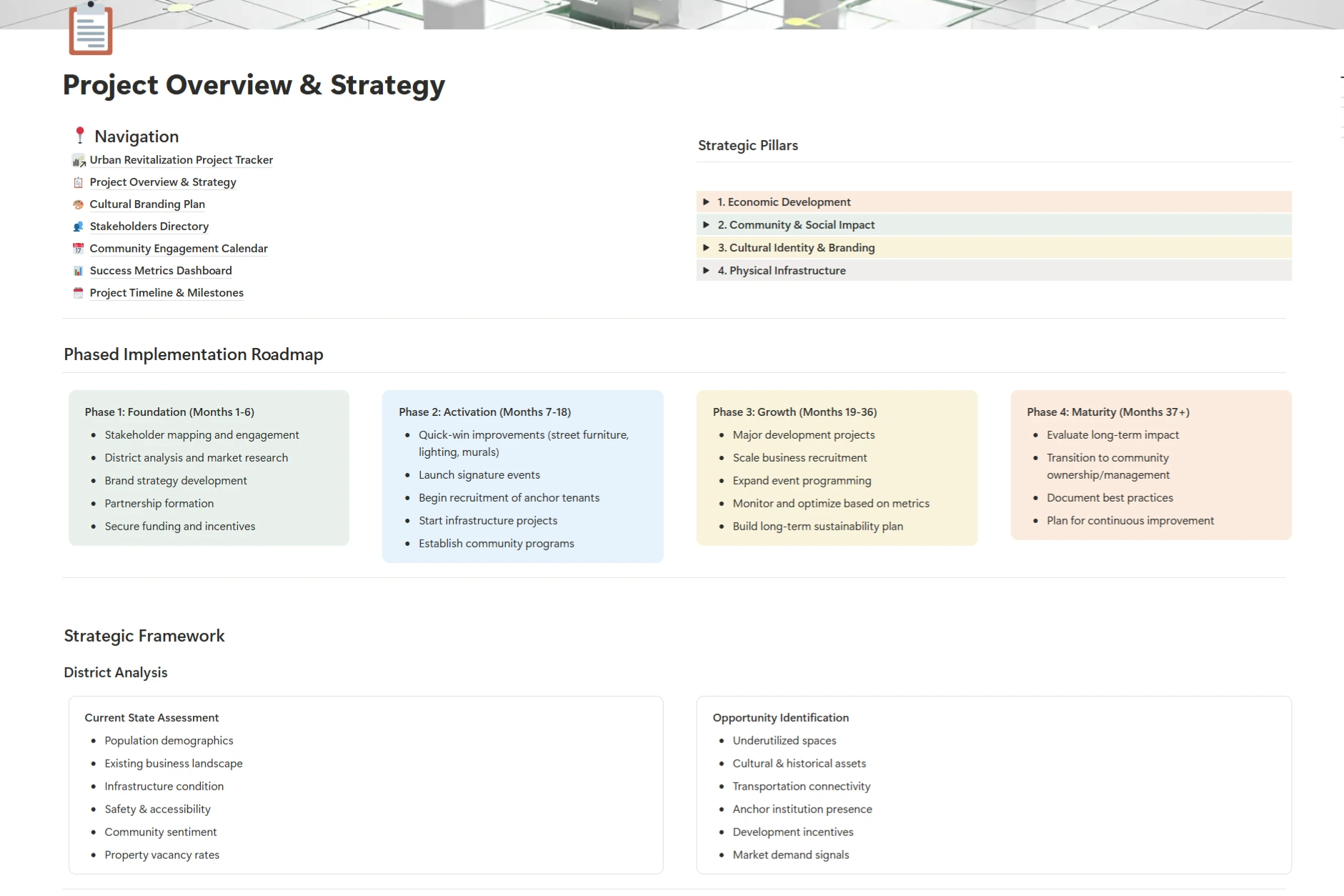Click the chart icon next to Urban Revitalization Project Tracker
Image resolution: width=1344 pixels, height=896 pixels.
[x=79, y=161]
